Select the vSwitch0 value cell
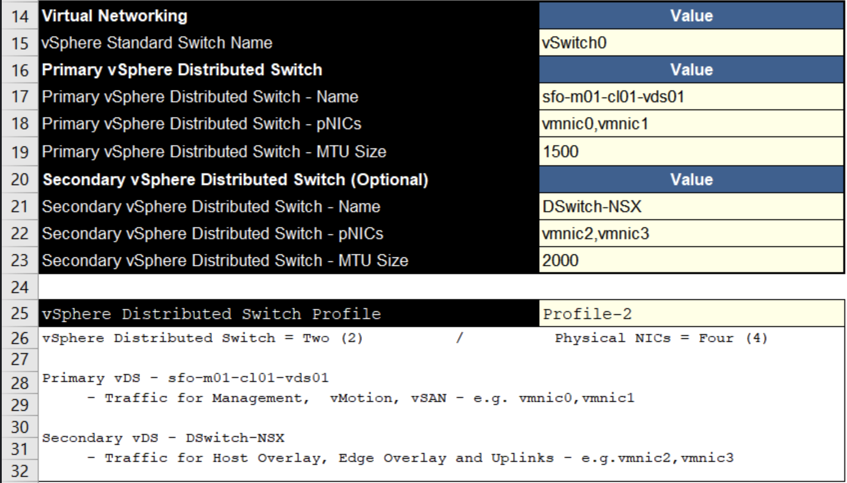 (690, 43)
